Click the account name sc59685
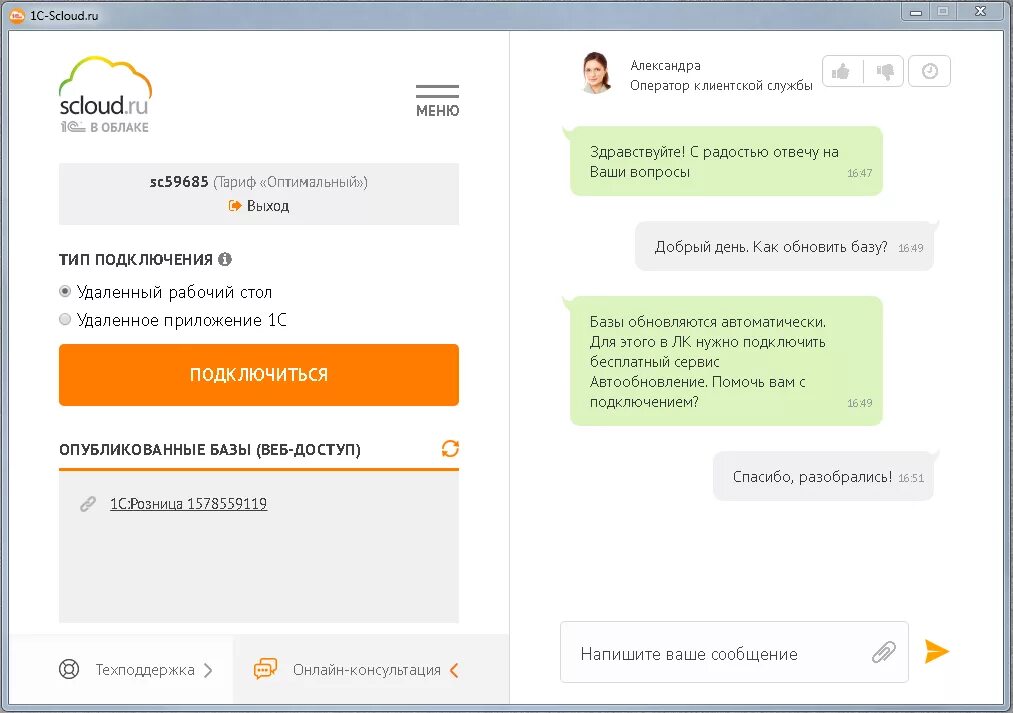1013x713 pixels. pyautogui.click(x=179, y=182)
